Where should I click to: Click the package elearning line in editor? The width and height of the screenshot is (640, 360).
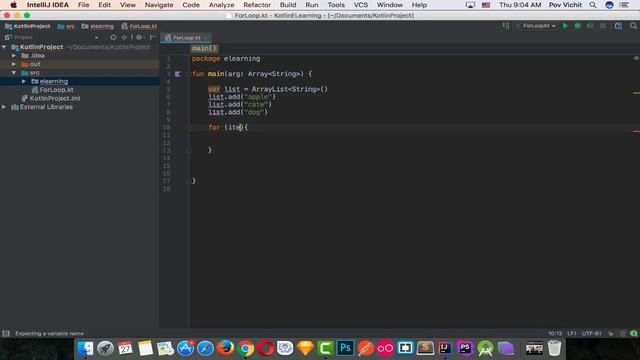pyautogui.click(x=226, y=59)
